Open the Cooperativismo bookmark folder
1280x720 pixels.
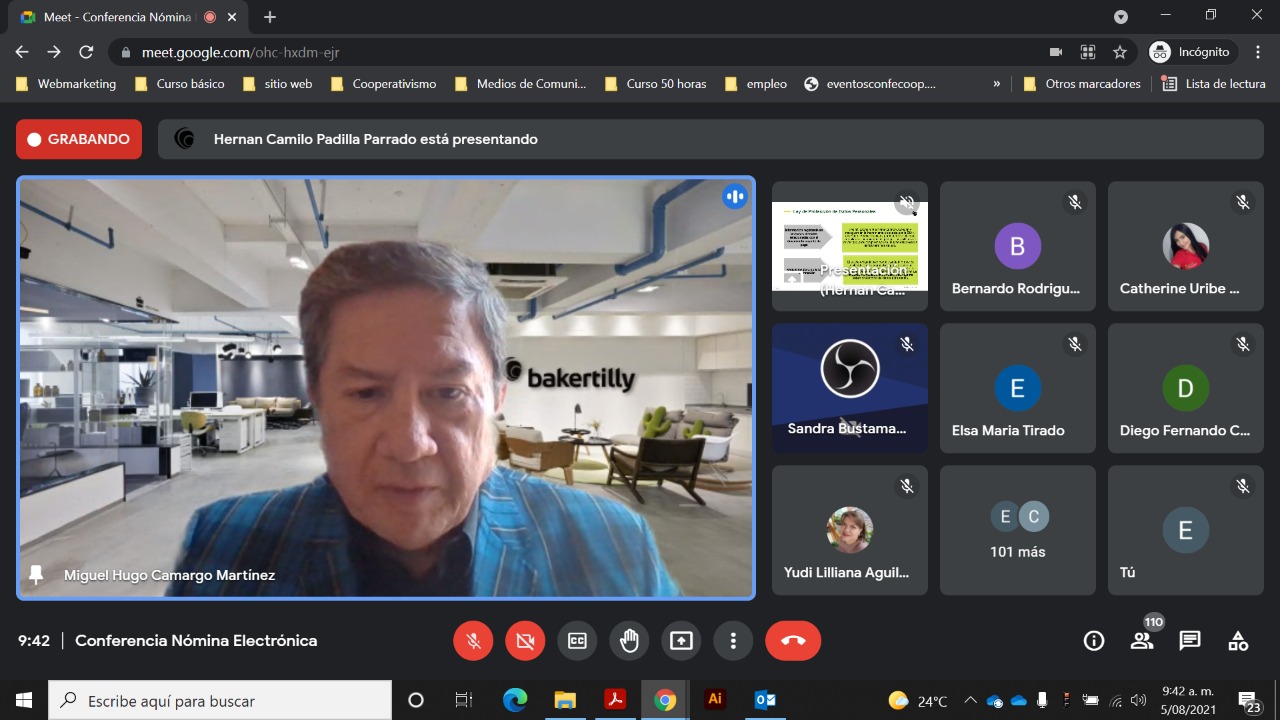click(383, 84)
